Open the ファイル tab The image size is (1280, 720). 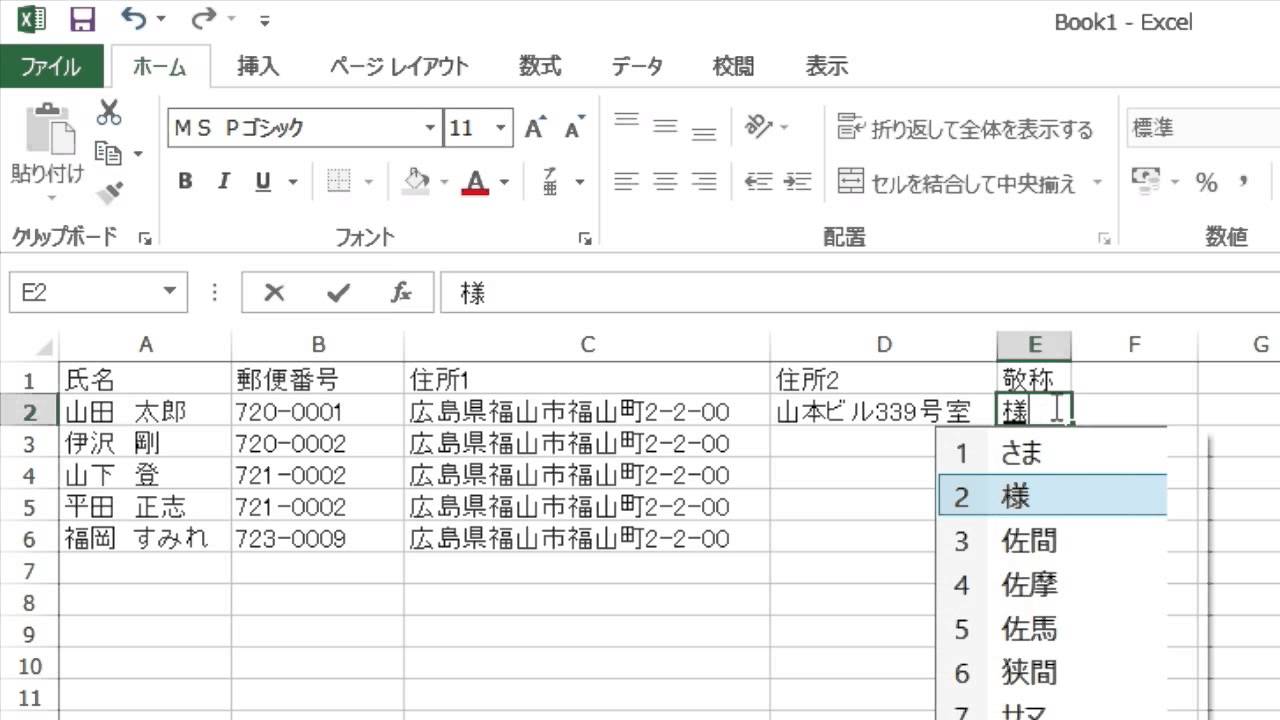pos(50,67)
